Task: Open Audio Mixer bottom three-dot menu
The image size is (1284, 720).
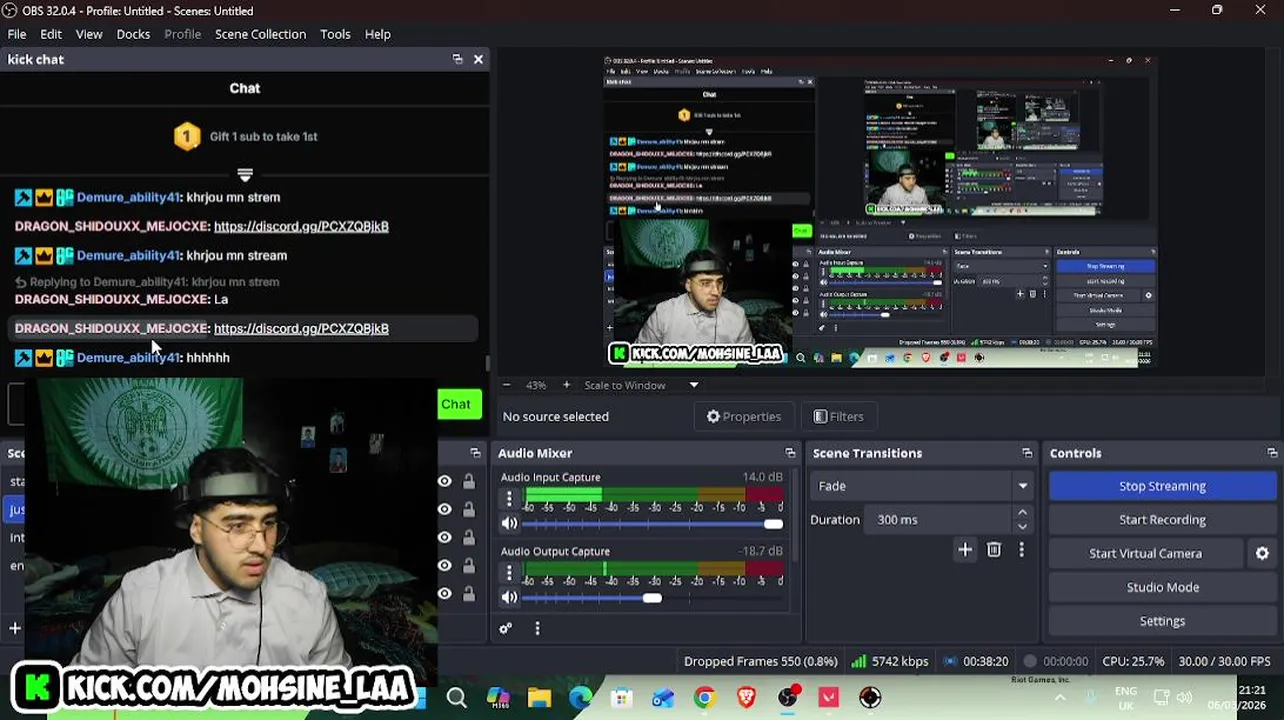Action: (537, 629)
